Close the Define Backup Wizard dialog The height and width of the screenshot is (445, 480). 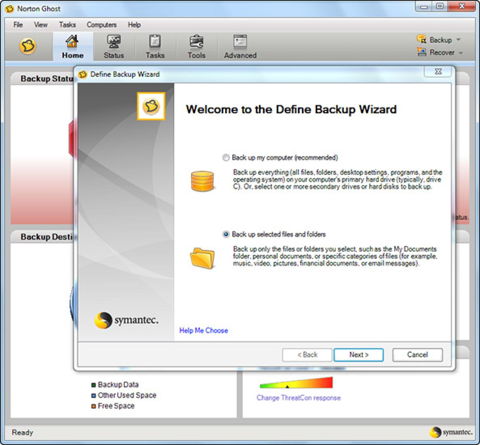(438, 71)
